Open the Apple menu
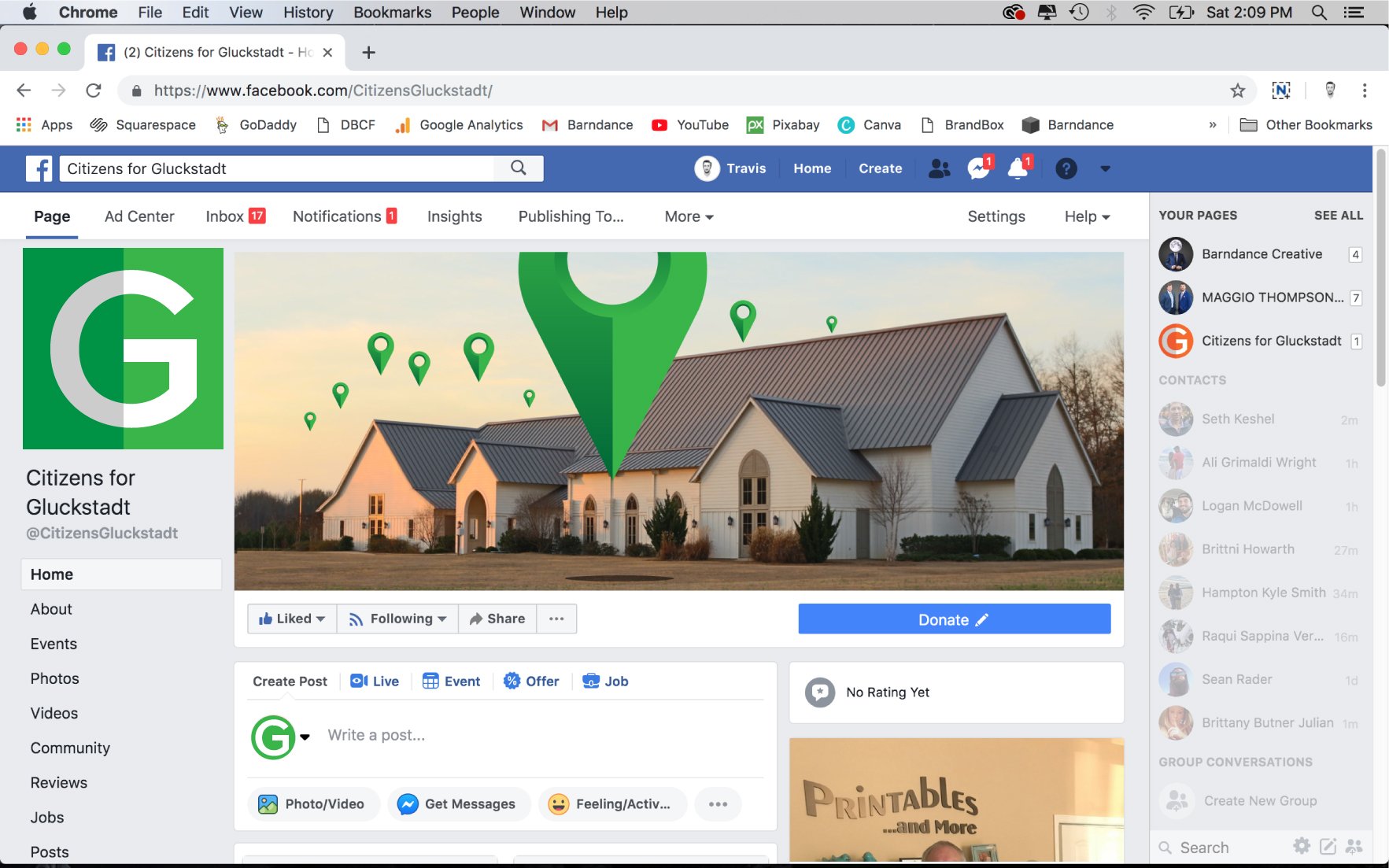 [30, 13]
